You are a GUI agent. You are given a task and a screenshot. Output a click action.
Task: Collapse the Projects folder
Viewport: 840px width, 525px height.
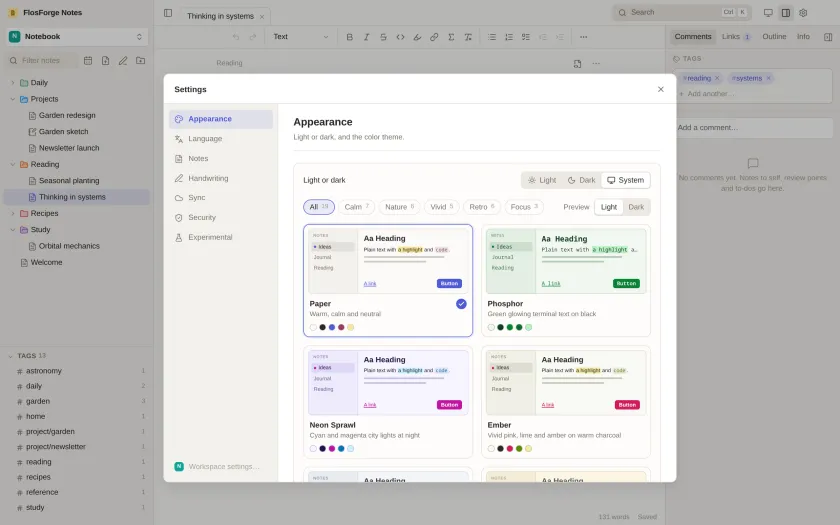(12, 99)
